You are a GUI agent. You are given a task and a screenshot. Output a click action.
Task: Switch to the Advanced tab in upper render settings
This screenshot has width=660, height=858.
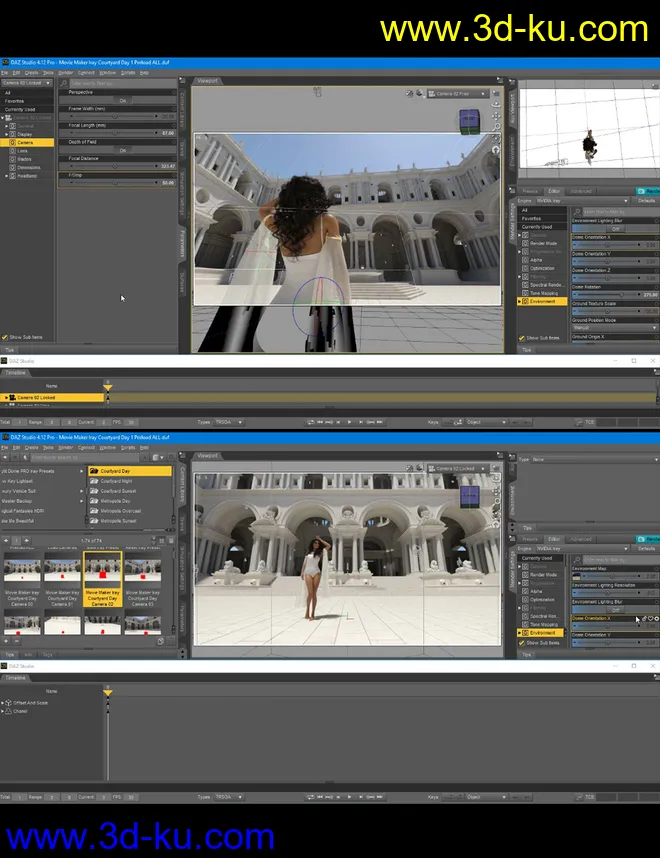pos(581,191)
